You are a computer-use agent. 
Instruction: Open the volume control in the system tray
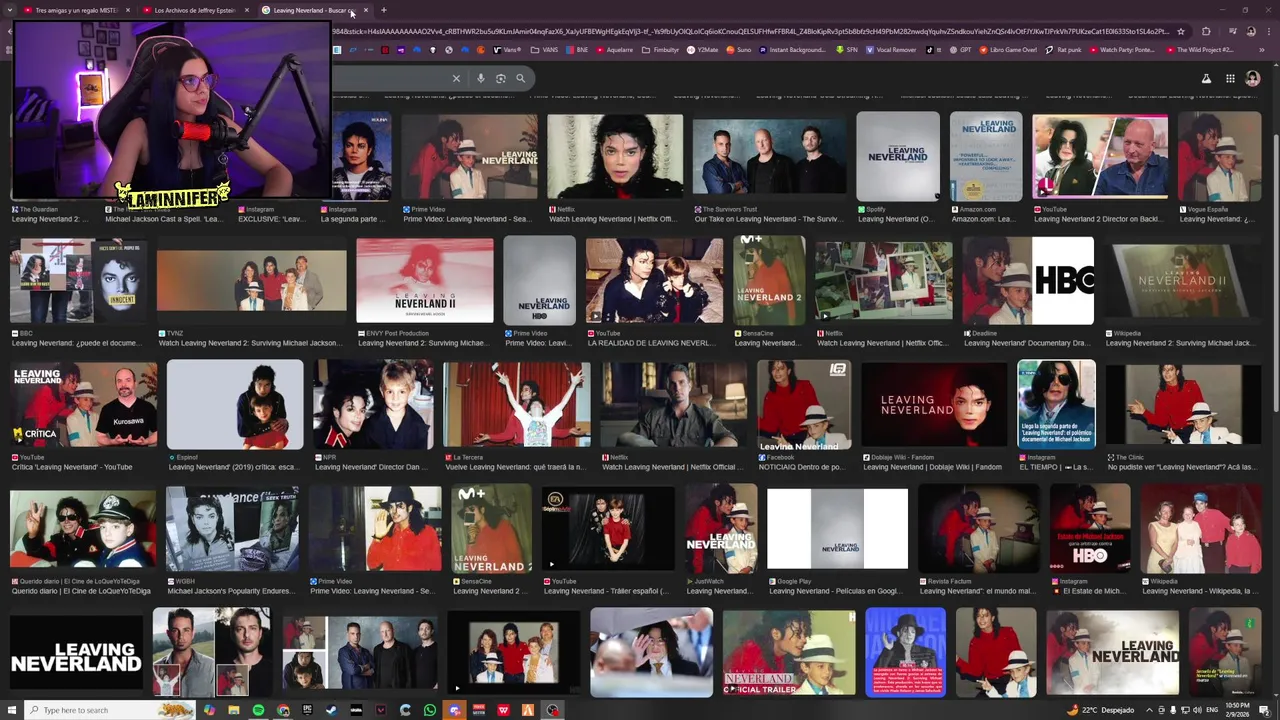tap(1198, 710)
